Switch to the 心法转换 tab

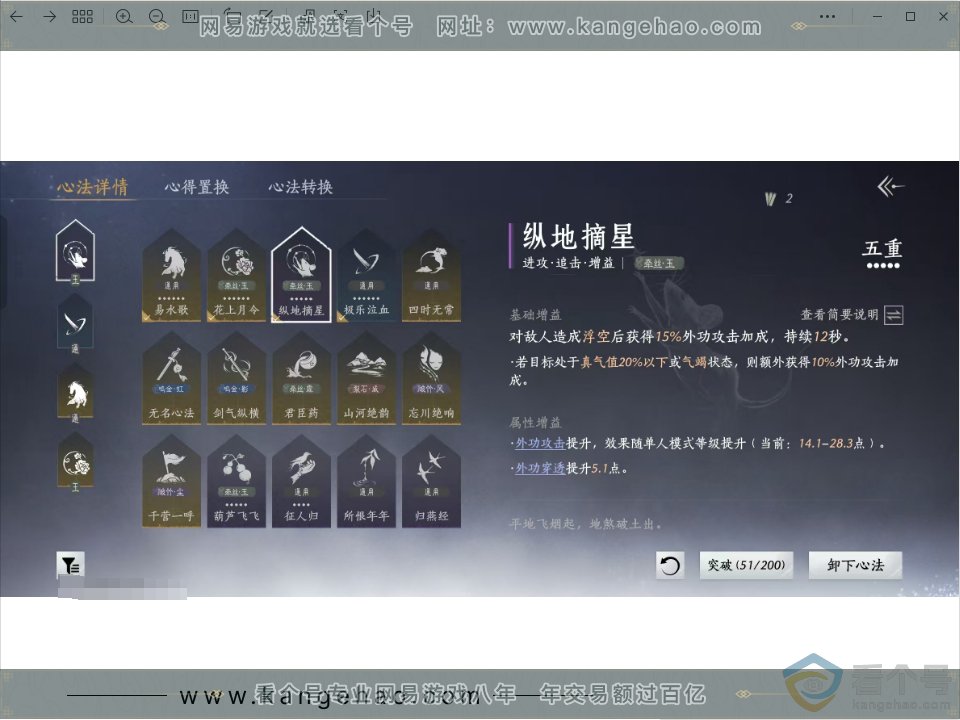coord(301,187)
